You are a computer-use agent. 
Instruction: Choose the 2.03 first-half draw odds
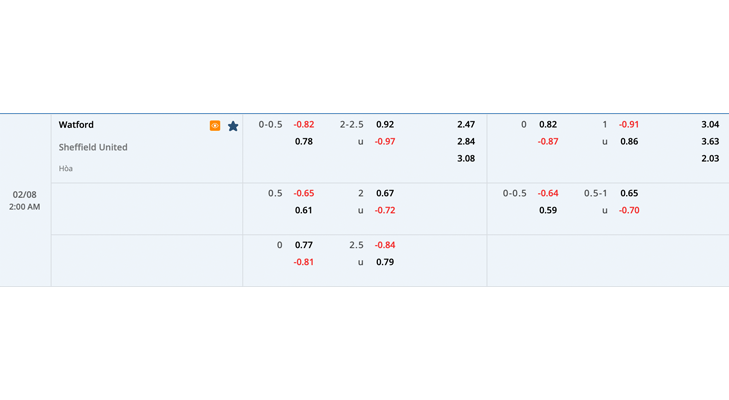pyautogui.click(x=710, y=159)
